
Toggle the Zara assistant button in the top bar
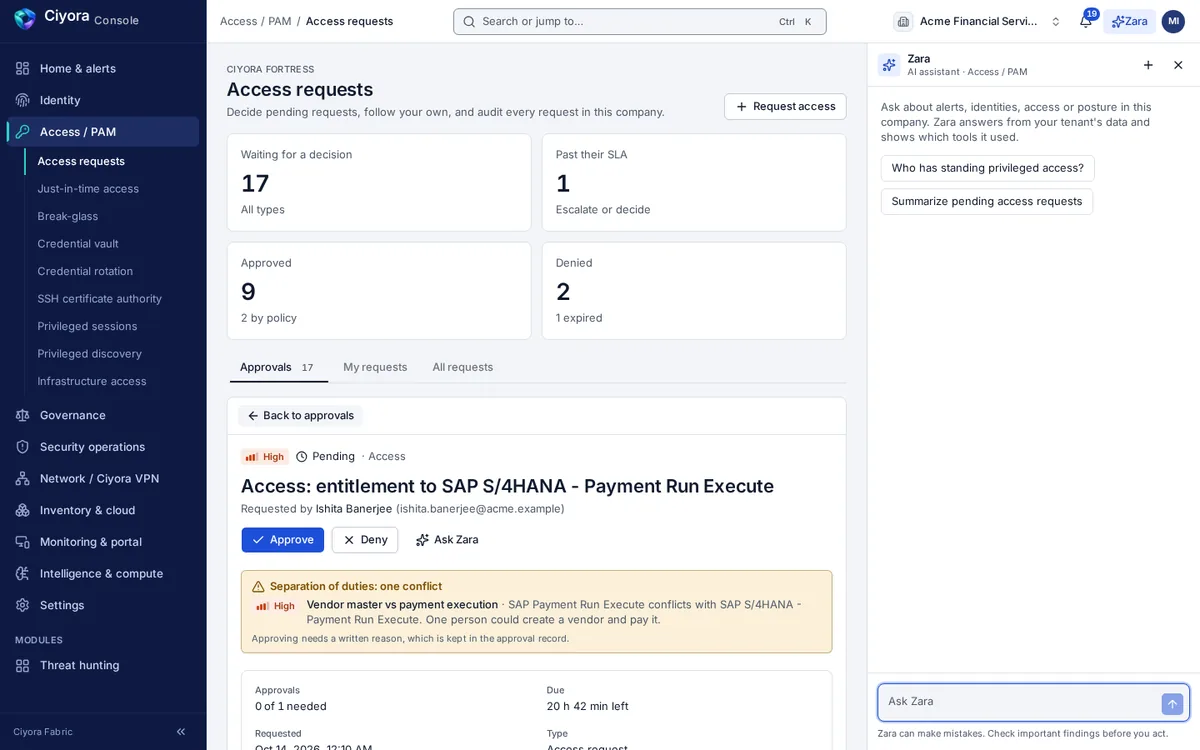[1129, 21]
